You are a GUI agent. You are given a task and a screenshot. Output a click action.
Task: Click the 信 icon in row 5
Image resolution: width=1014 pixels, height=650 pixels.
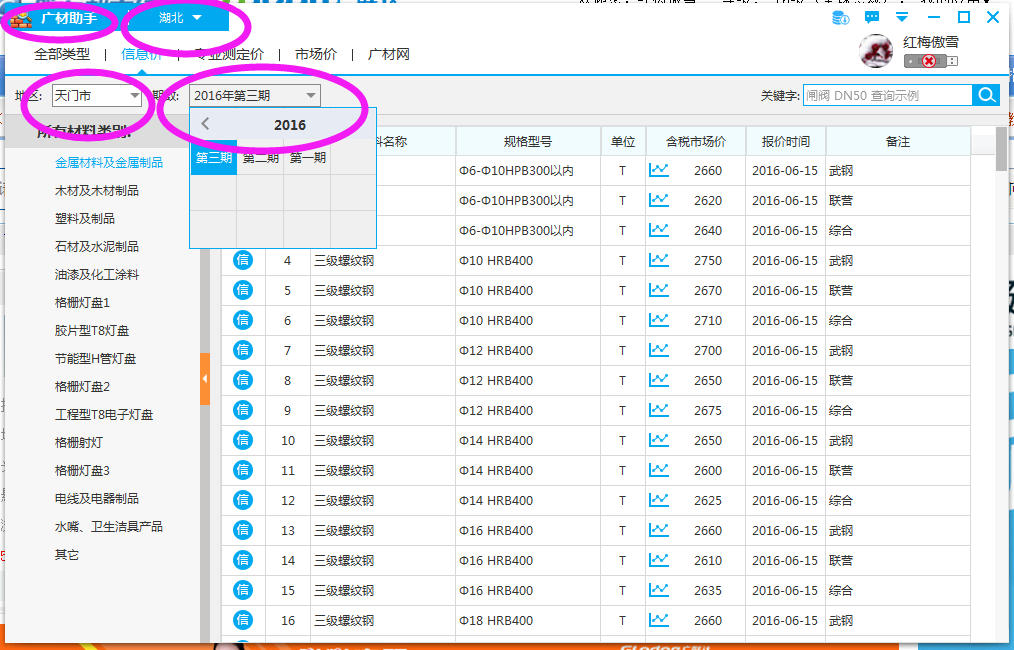243,290
